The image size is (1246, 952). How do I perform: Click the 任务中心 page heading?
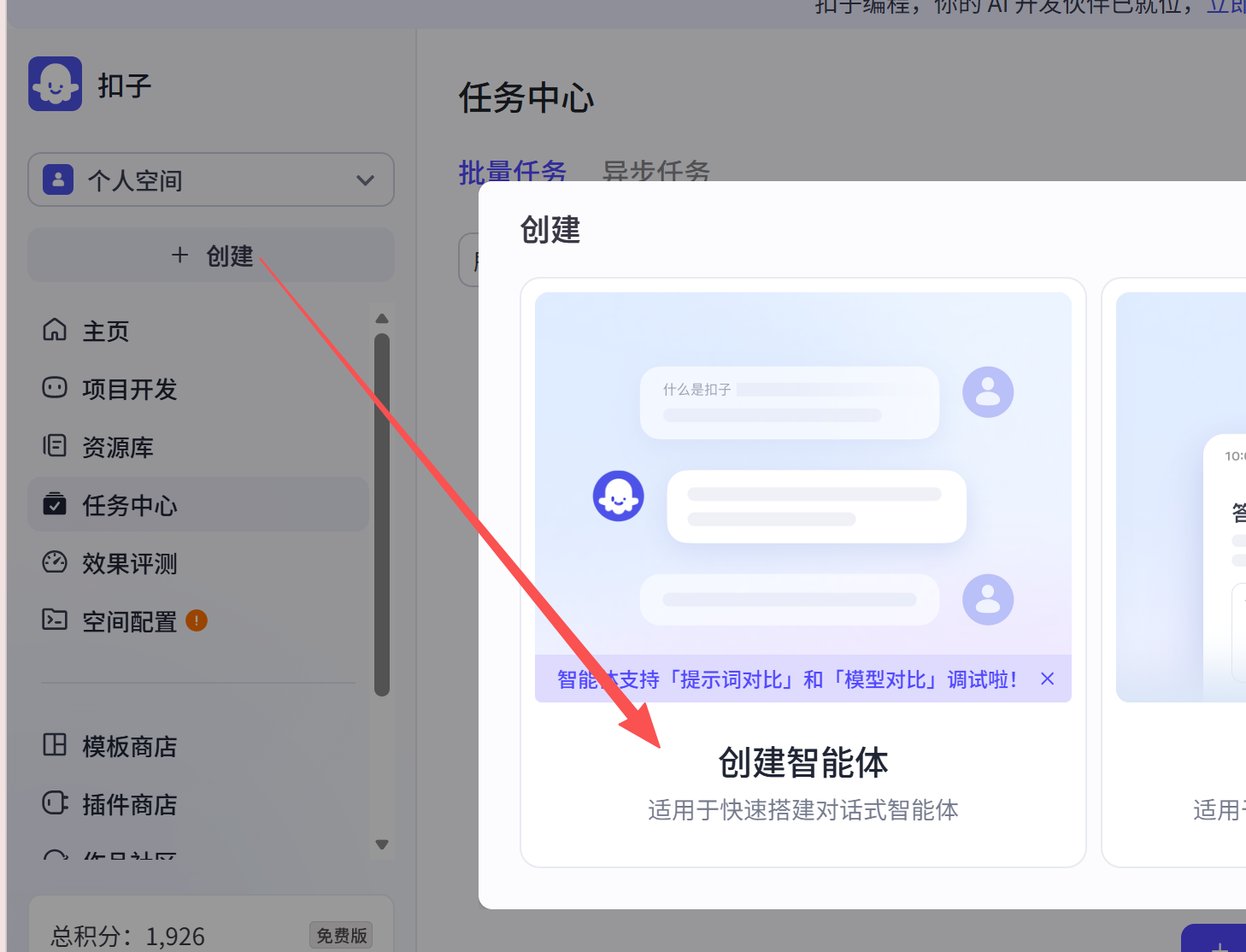[526, 97]
